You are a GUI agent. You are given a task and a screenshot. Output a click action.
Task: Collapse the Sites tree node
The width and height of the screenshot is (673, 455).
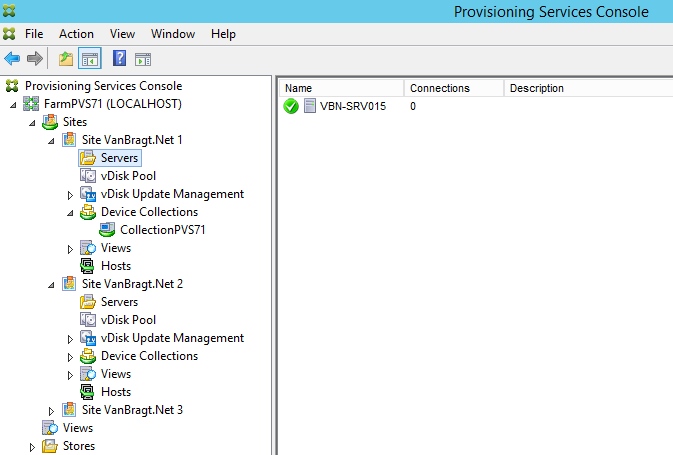[32, 123]
